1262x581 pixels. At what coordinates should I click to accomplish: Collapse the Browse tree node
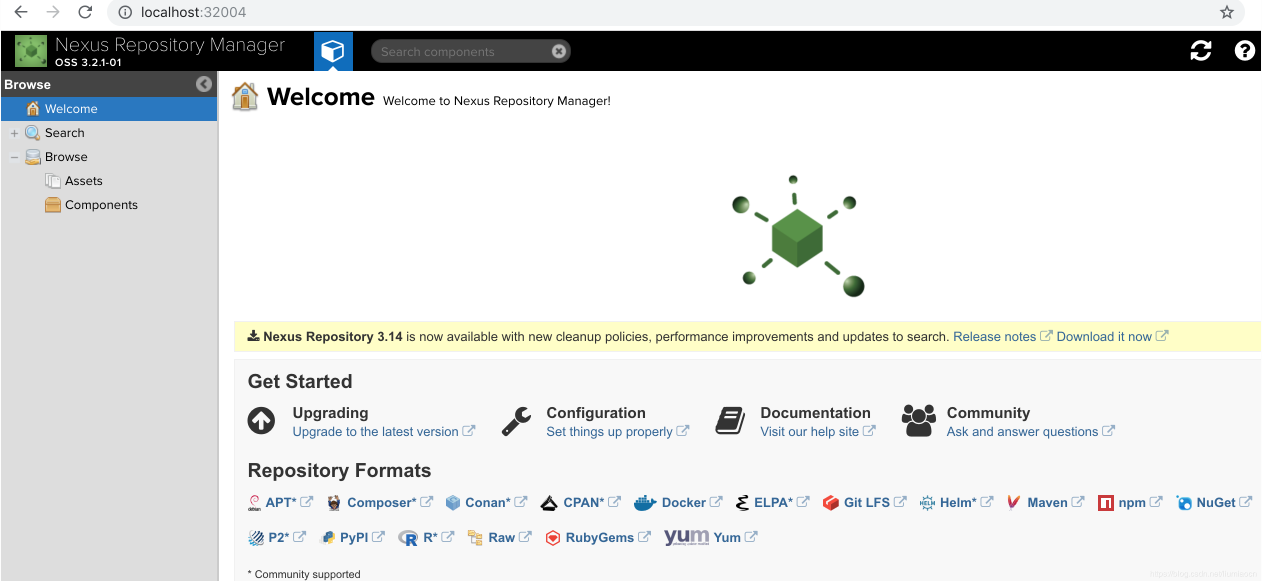14,157
